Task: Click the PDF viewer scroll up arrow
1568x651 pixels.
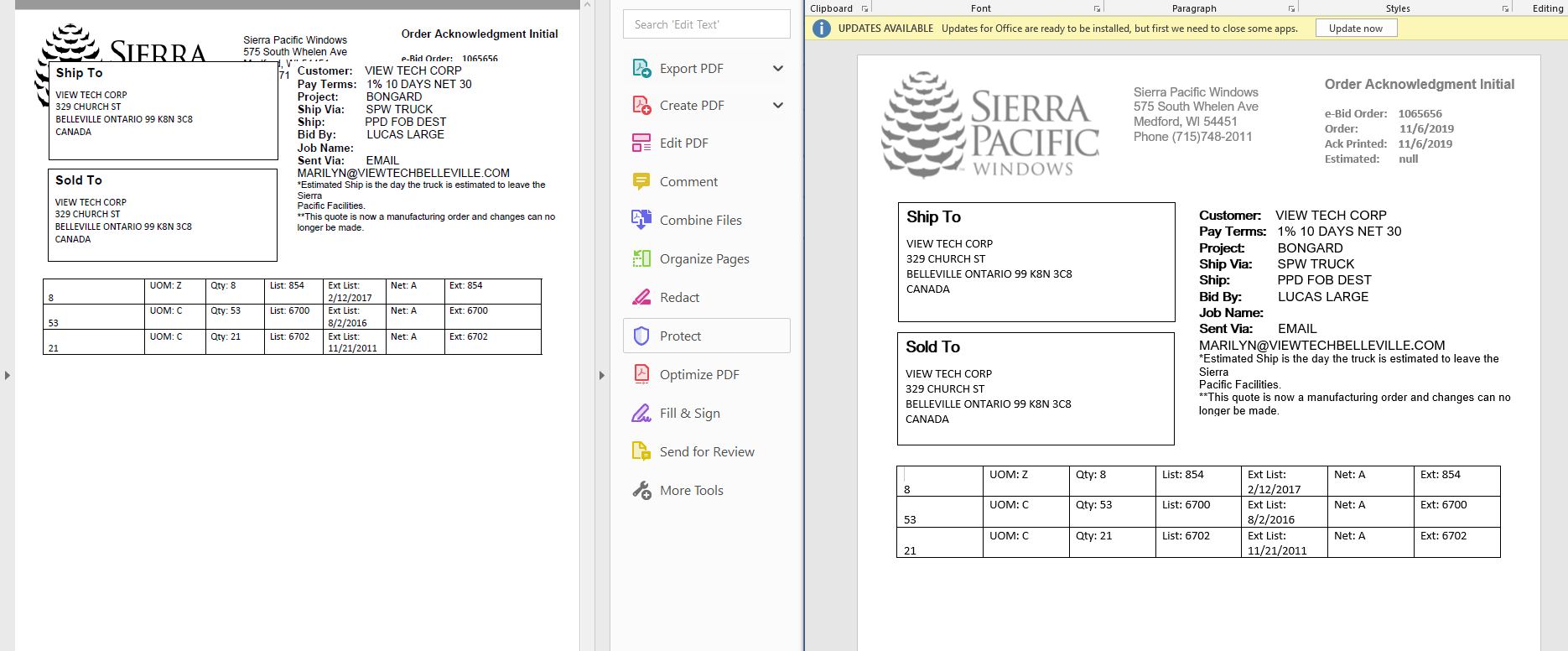Action: tap(588, 5)
